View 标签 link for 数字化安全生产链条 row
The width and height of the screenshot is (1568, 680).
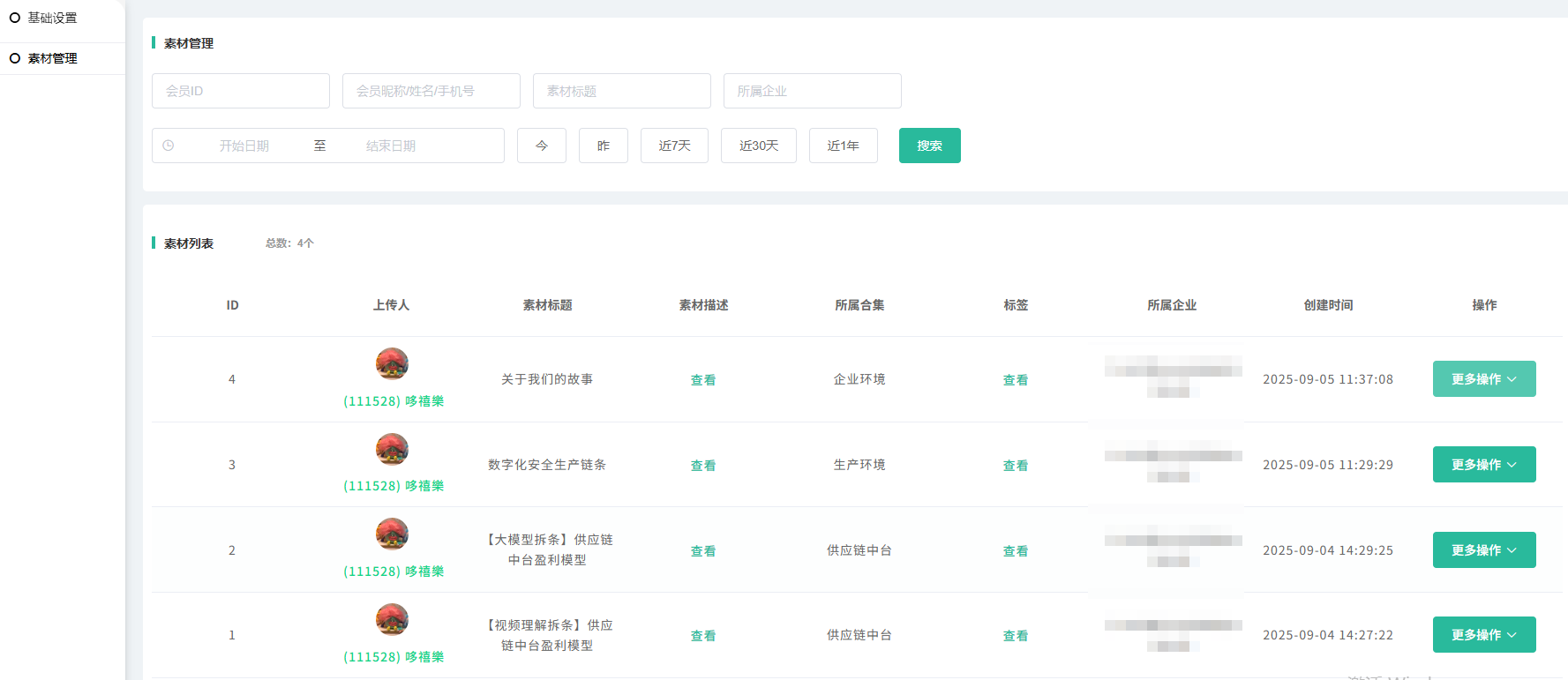pyautogui.click(x=1015, y=466)
